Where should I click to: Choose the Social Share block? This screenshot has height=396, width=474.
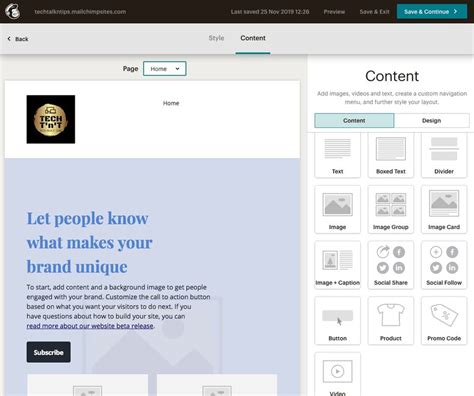click(391, 265)
